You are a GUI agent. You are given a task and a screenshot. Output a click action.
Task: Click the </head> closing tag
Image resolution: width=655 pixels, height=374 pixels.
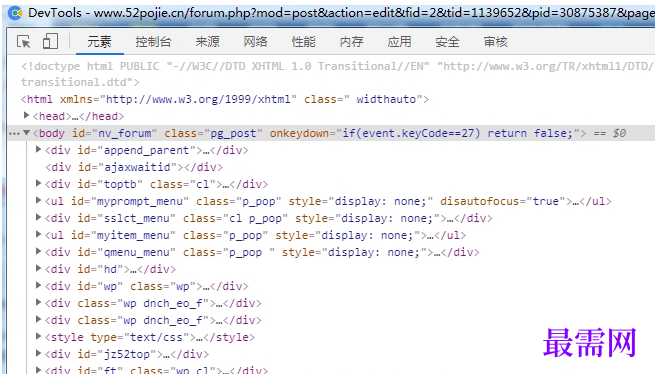101,116
